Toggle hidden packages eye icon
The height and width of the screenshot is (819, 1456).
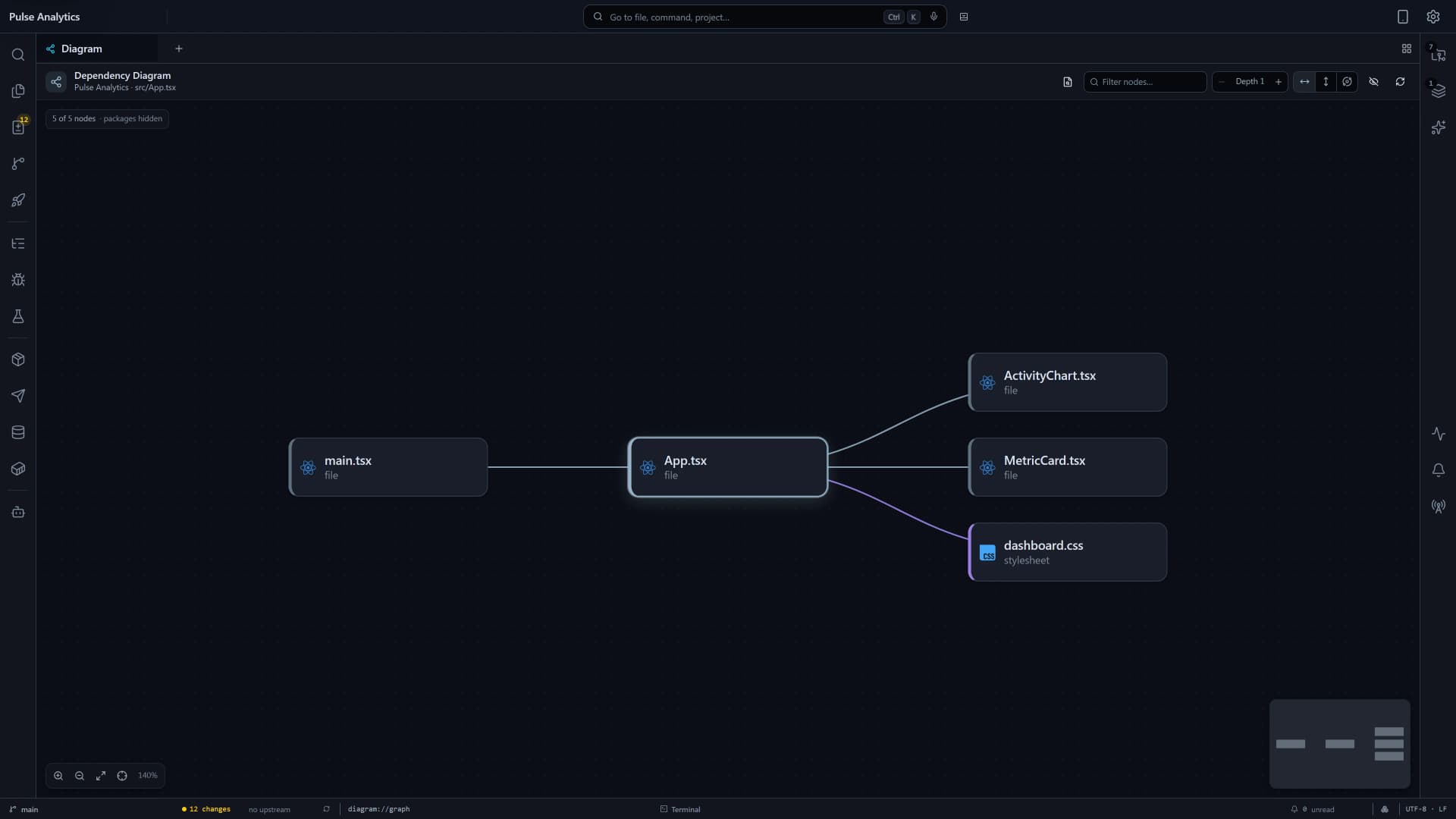[x=1373, y=82]
